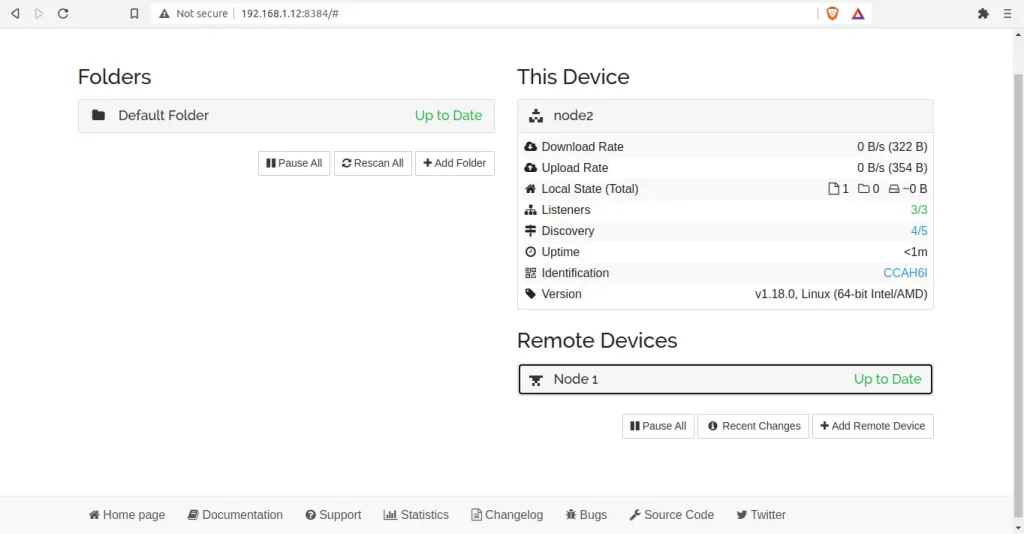Image resolution: width=1024 pixels, height=534 pixels.
Task: Click Add Remote Device button
Action: point(872,426)
